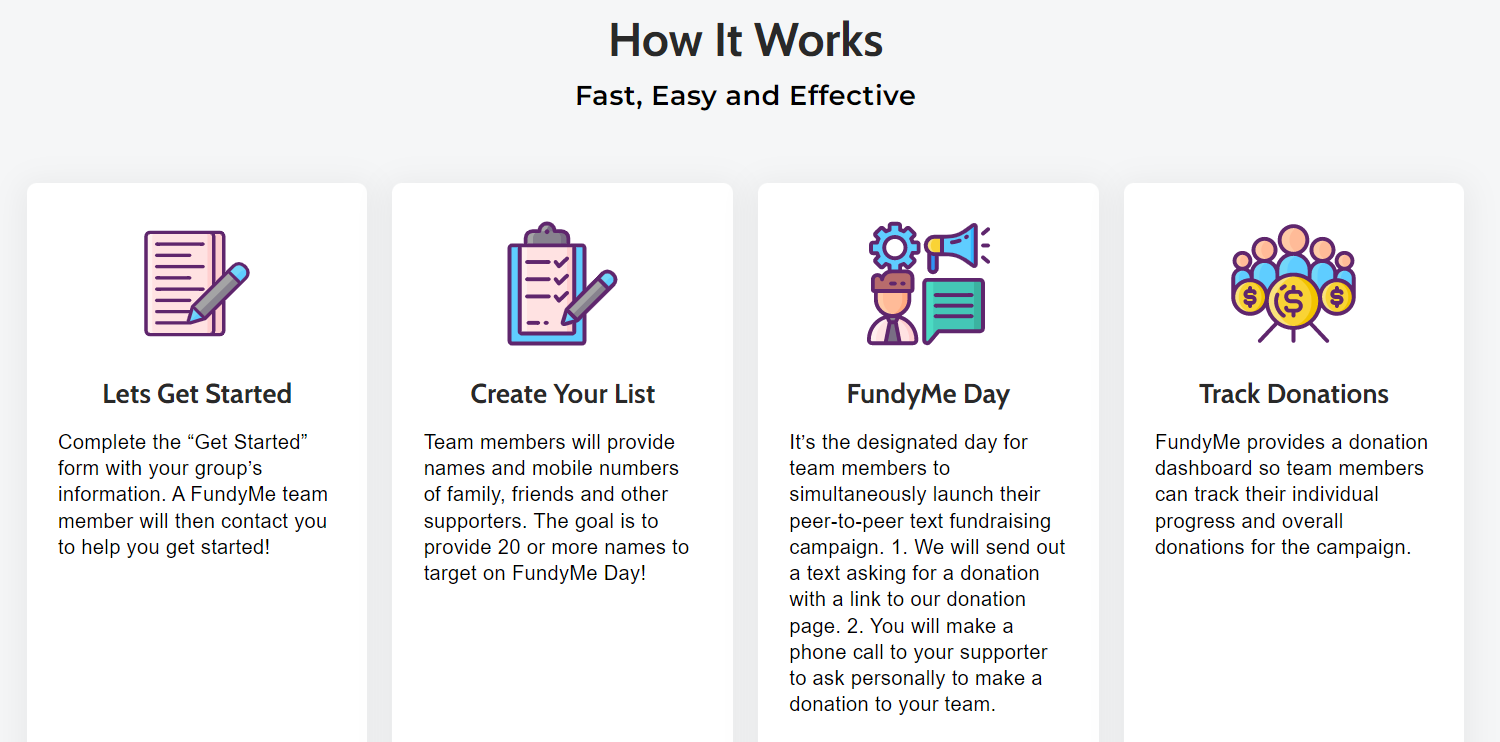Click the Fast, Easy and Effective subtitle

[x=746, y=96]
